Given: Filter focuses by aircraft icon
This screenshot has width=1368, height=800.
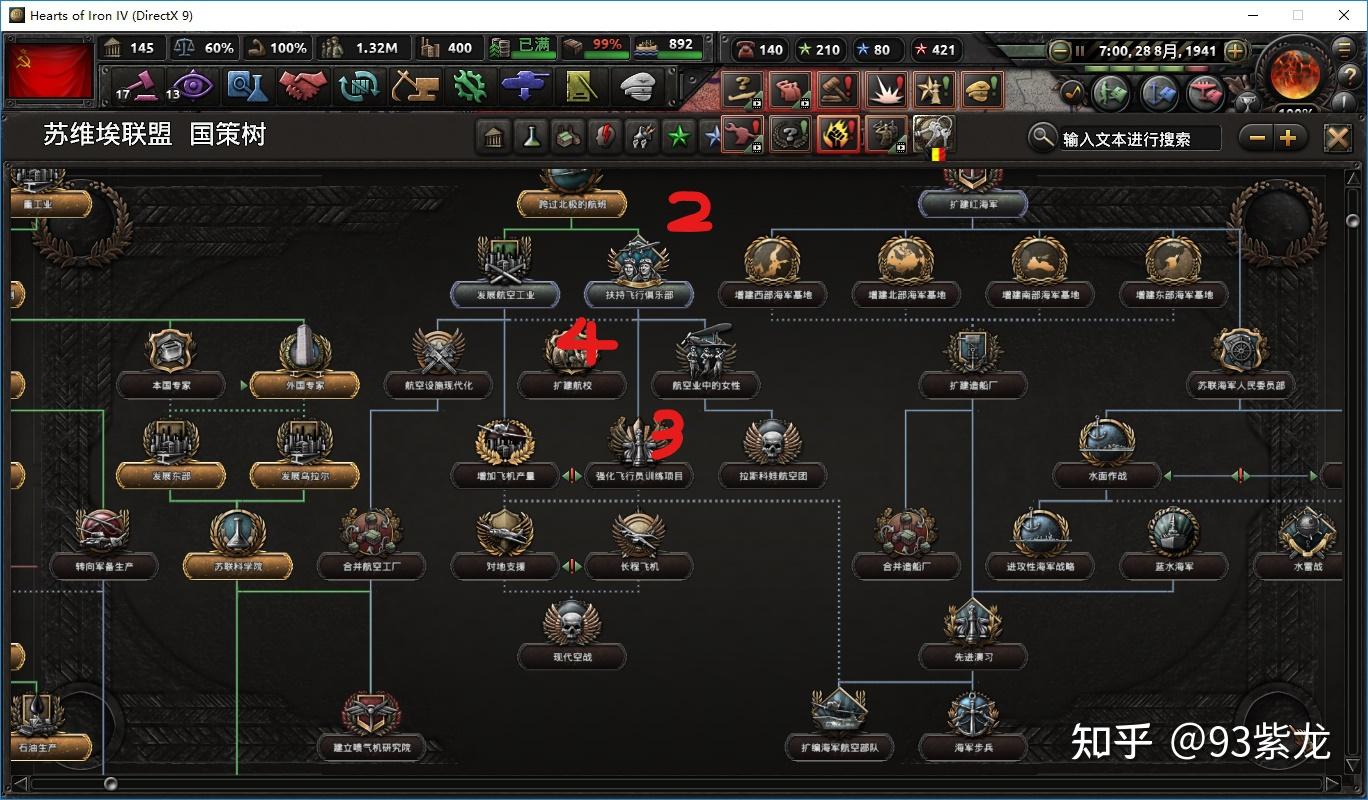Looking at the screenshot, I should tap(641, 137).
